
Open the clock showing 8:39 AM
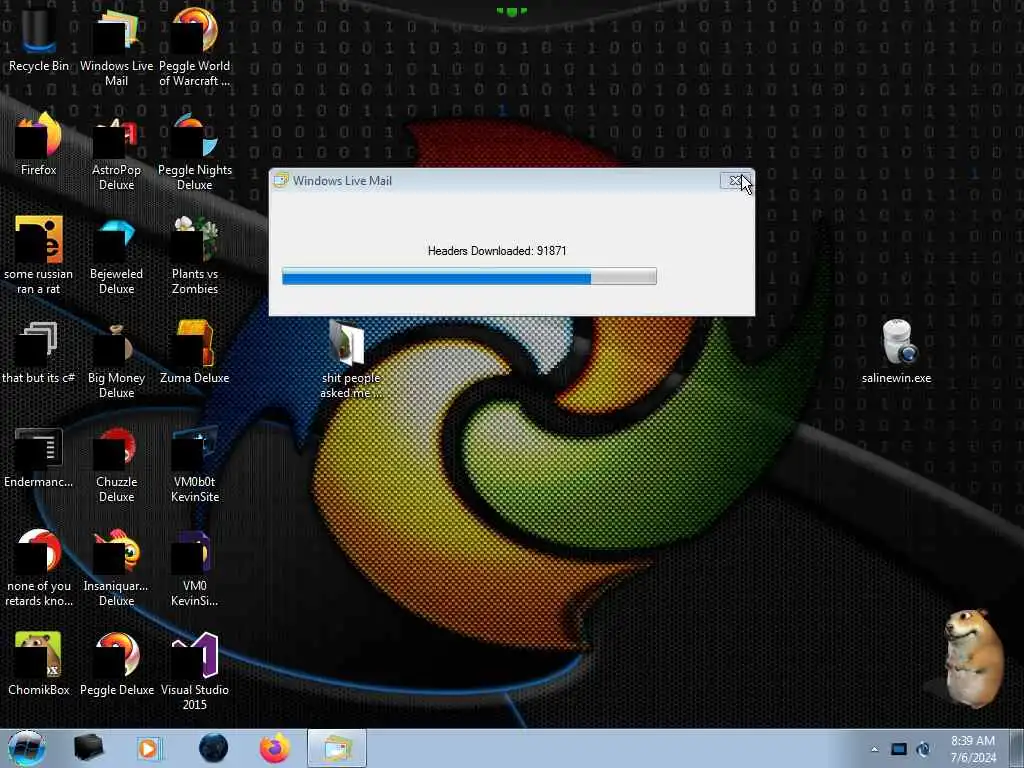tap(973, 749)
